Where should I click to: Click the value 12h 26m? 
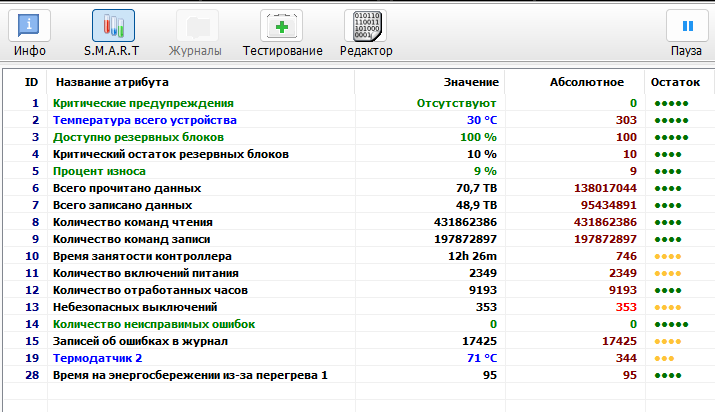472,256
